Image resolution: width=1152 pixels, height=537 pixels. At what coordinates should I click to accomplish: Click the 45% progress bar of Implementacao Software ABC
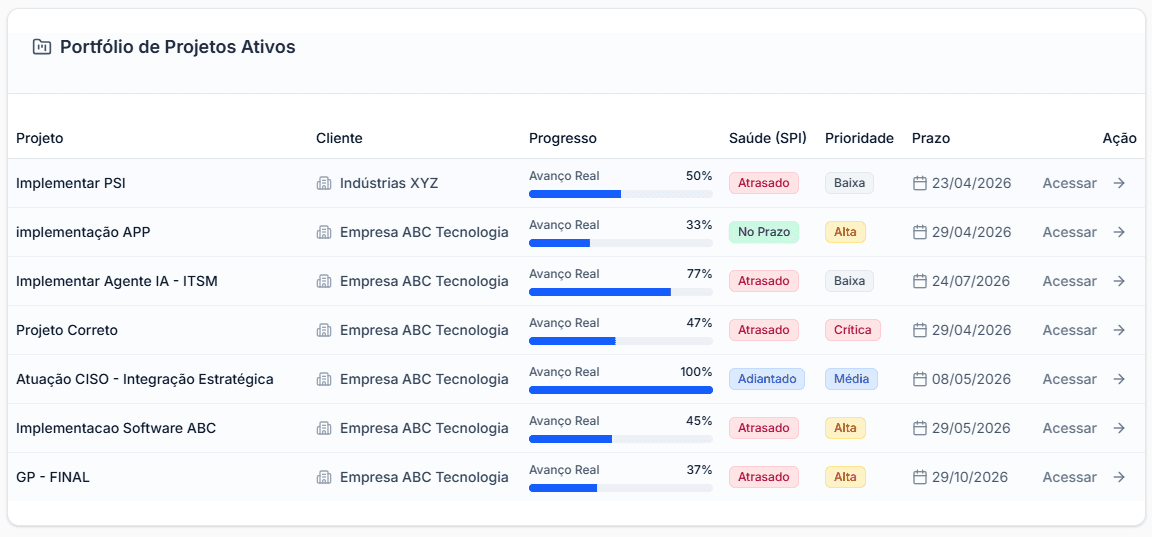[x=621, y=439]
